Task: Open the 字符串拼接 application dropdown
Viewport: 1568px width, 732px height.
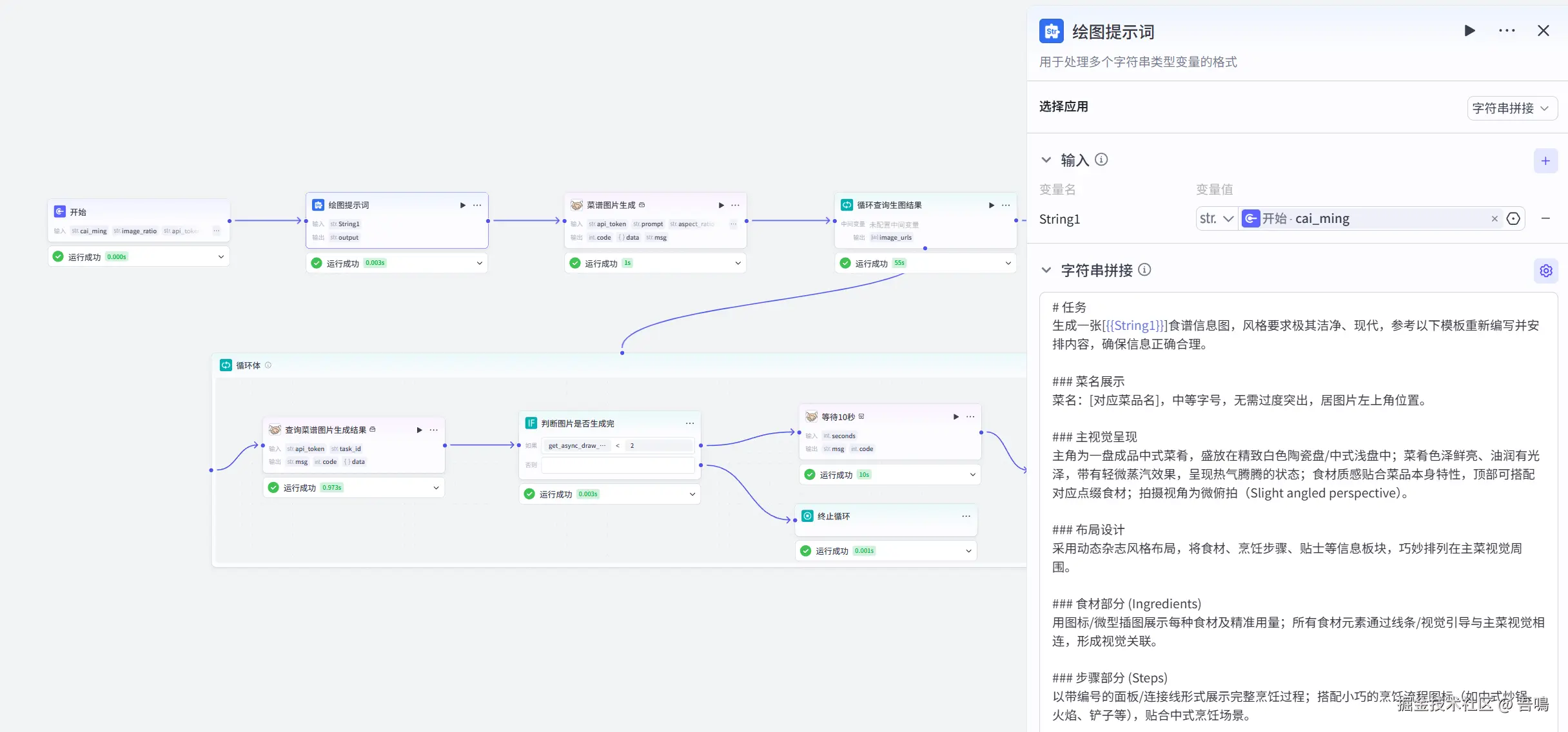Action: (1512, 108)
